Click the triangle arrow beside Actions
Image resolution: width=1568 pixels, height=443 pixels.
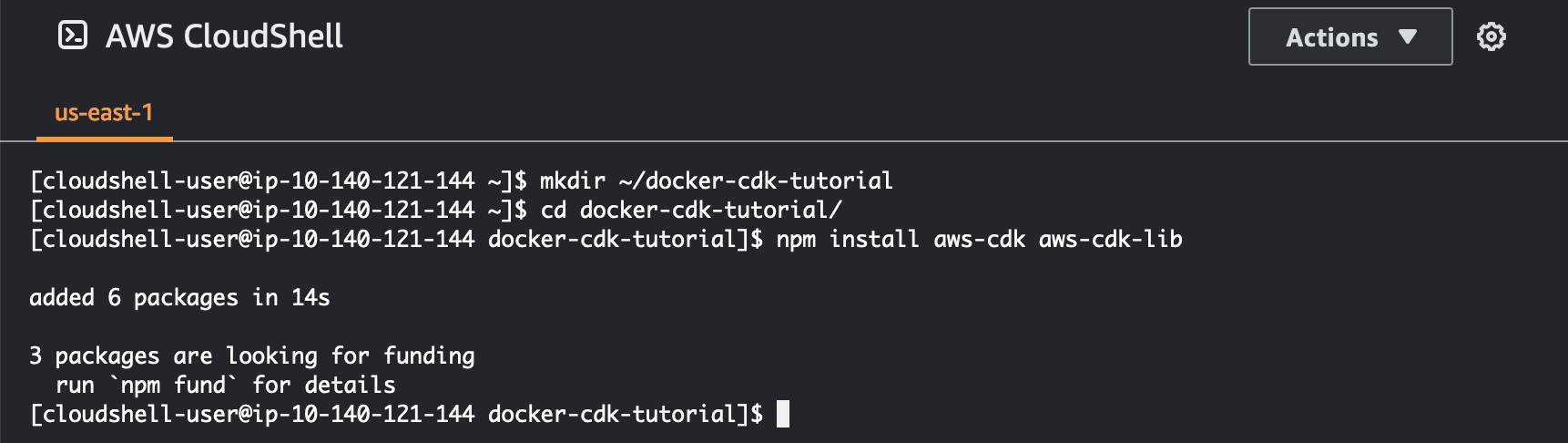point(1408,37)
